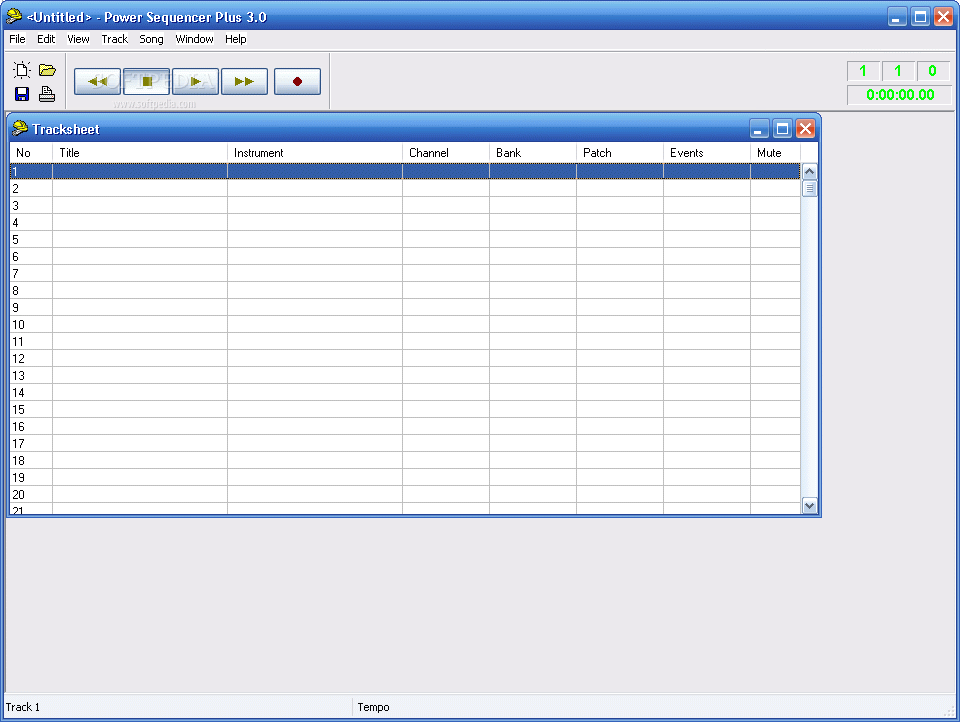Click the Save floppy disk icon

pyautogui.click(x=22, y=94)
